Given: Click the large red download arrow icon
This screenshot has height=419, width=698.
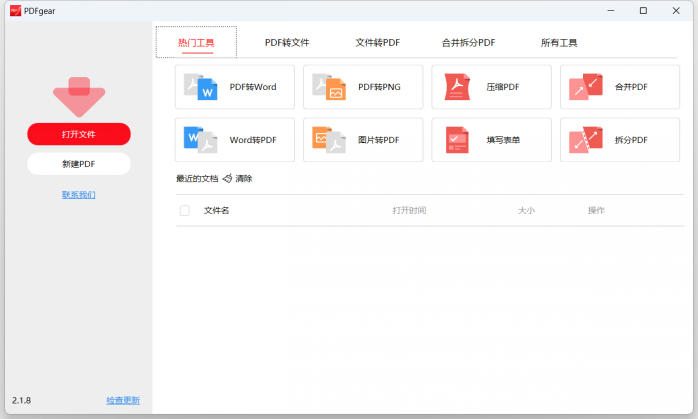Looking at the screenshot, I should pyautogui.click(x=79, y=97).
